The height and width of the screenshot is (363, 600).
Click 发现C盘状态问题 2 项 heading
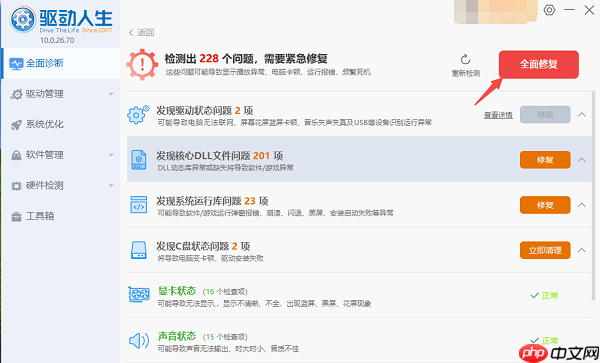tap(203, 246)
